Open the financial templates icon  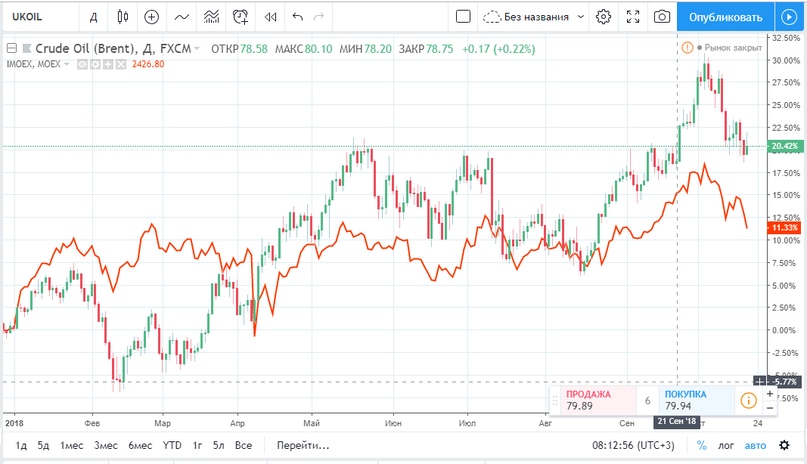(211, 17)
